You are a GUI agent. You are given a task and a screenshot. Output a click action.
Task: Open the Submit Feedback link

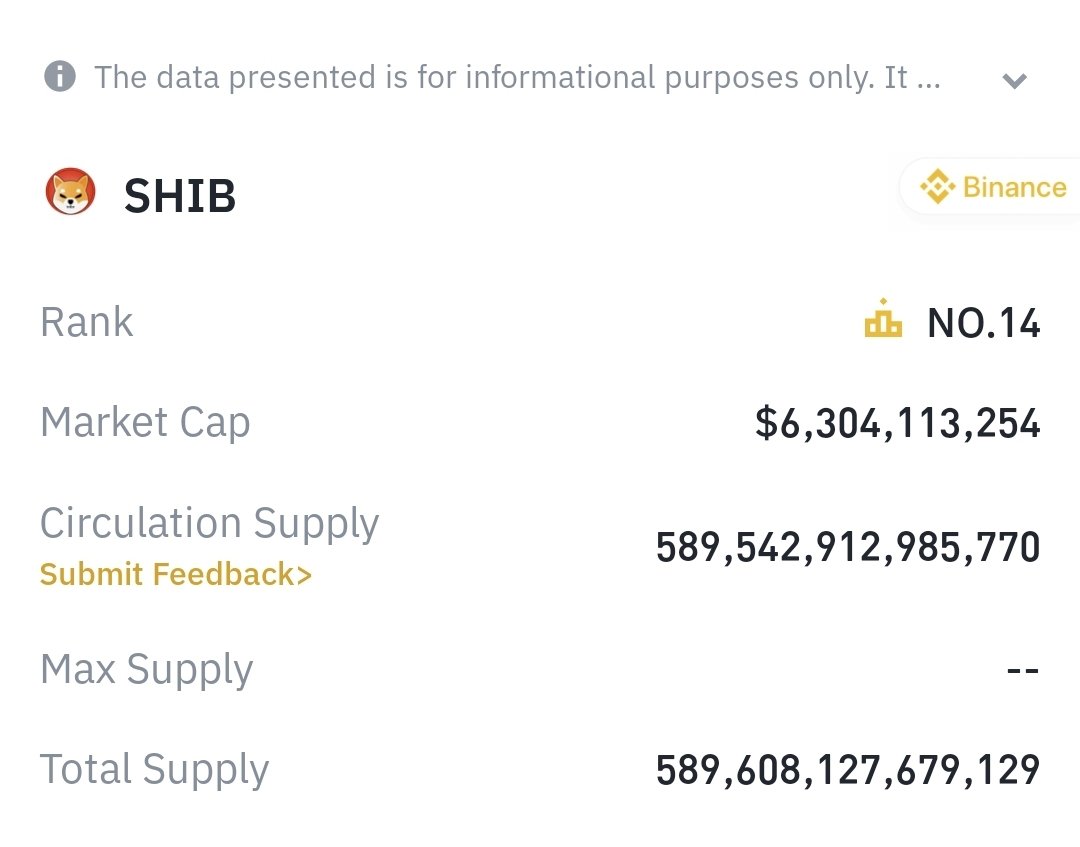tap(176, 574)
